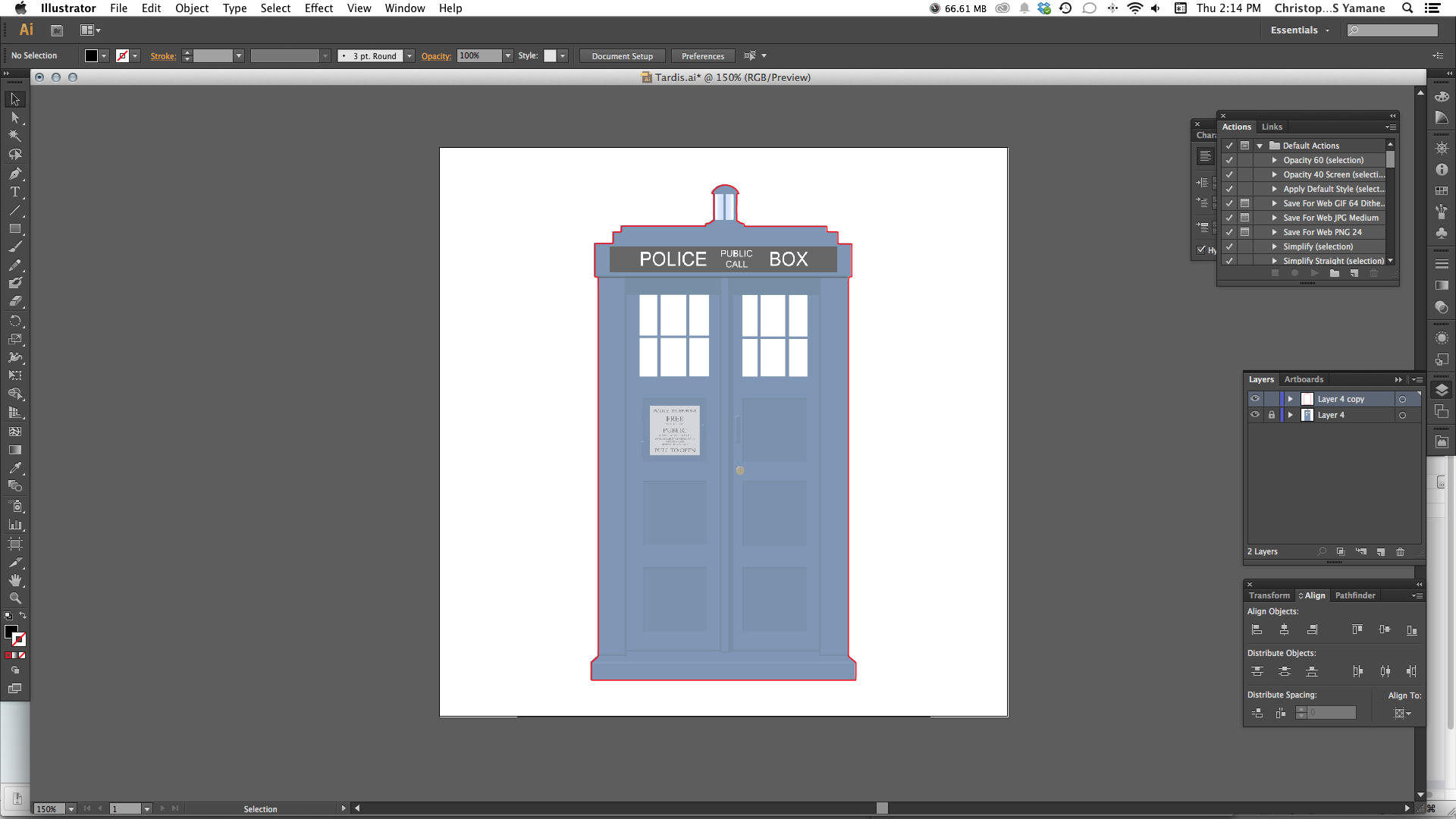
Task: Select the Type tool
Action: tap(14, 191)
